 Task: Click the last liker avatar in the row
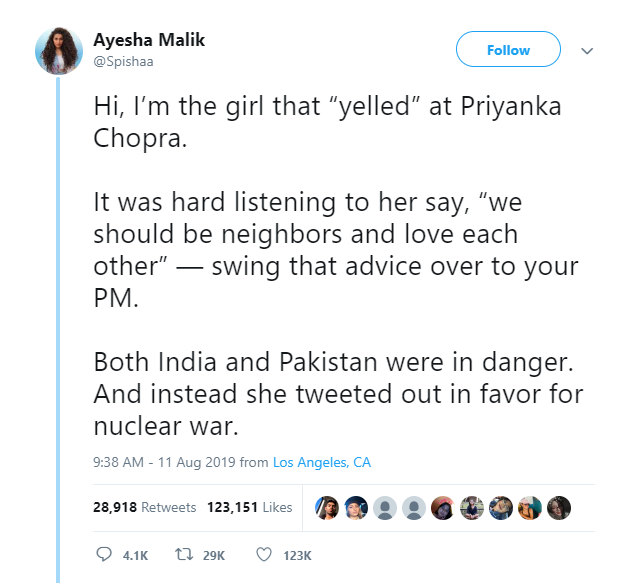pyautogui.click(x=560, y=507)
